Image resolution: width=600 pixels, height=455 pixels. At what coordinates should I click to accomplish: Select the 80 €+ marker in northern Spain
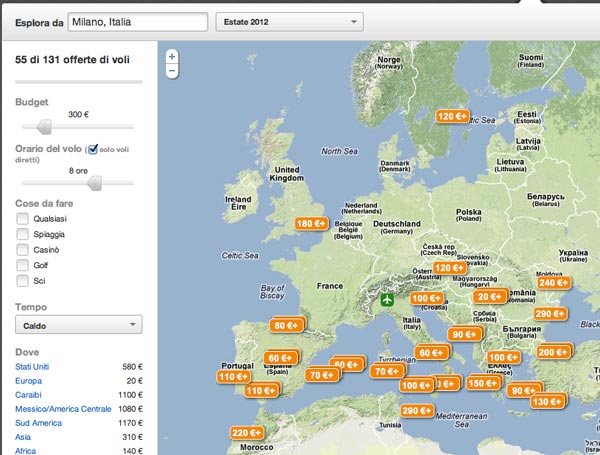(x=286, y=326)
